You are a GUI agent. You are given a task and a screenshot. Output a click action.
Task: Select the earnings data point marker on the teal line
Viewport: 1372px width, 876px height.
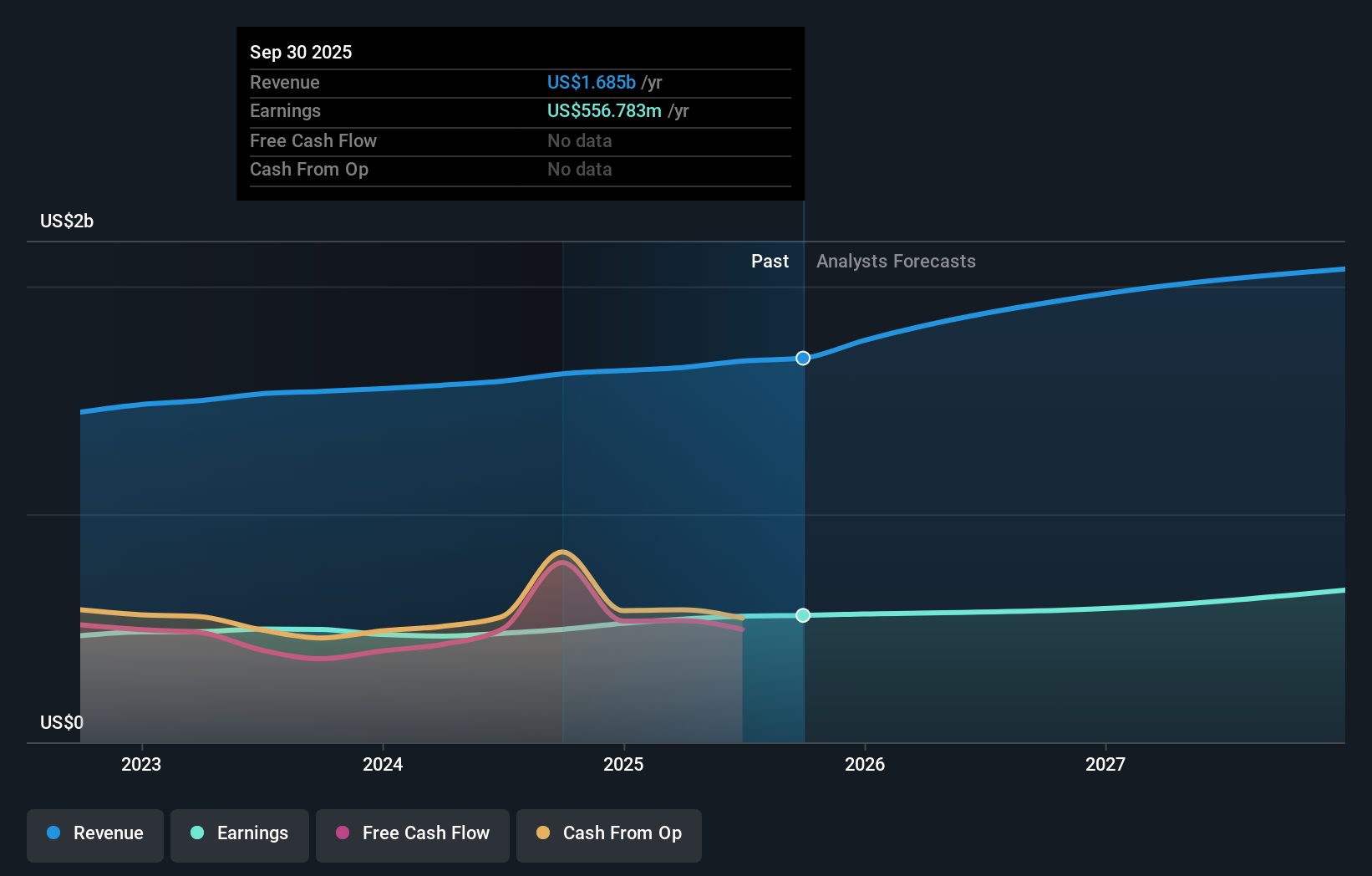pos(803,615)
